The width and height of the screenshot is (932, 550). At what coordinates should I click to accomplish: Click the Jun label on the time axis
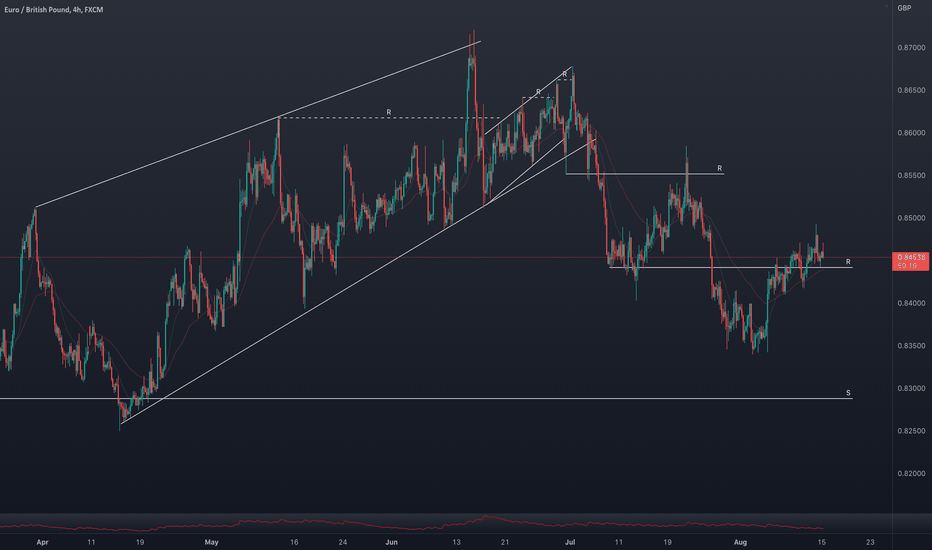click(391, 542)
